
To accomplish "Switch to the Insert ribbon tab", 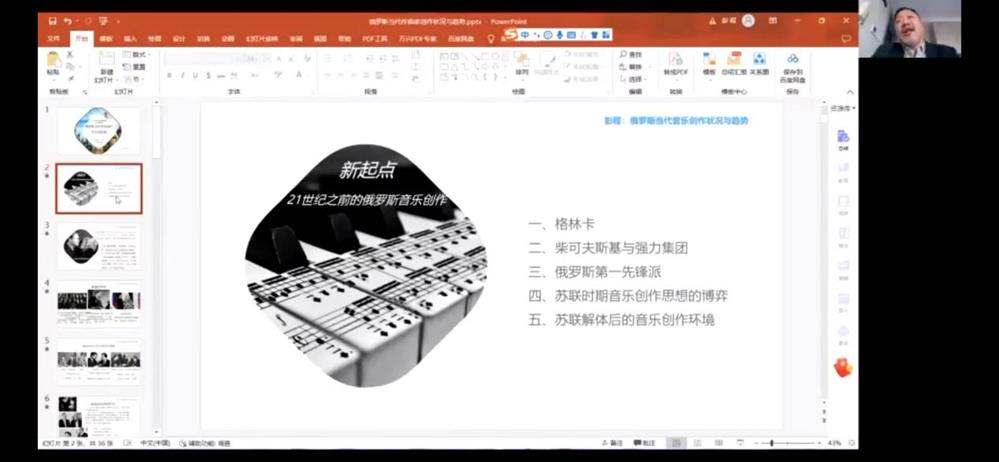I will point(130,39).
